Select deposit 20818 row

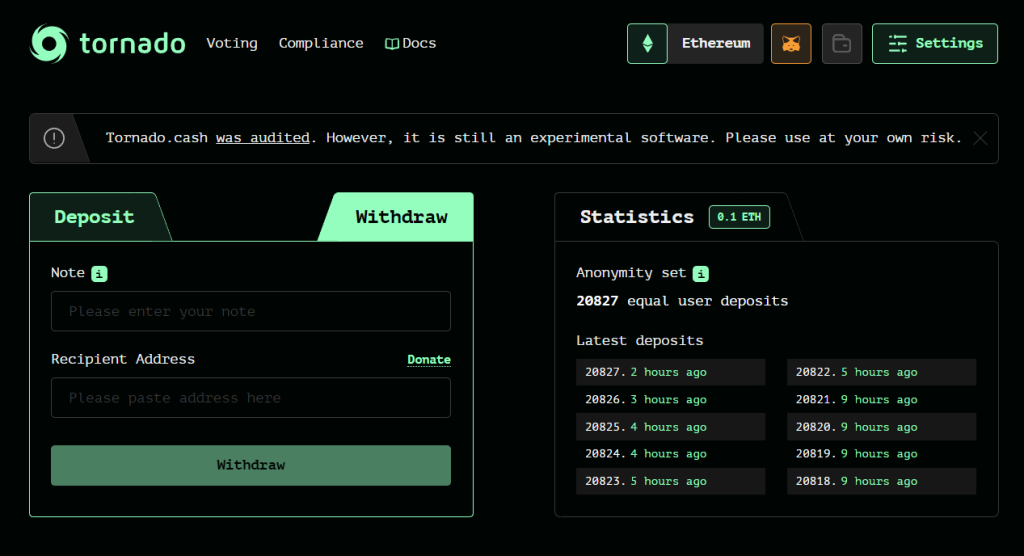click(x=881, y=481)
